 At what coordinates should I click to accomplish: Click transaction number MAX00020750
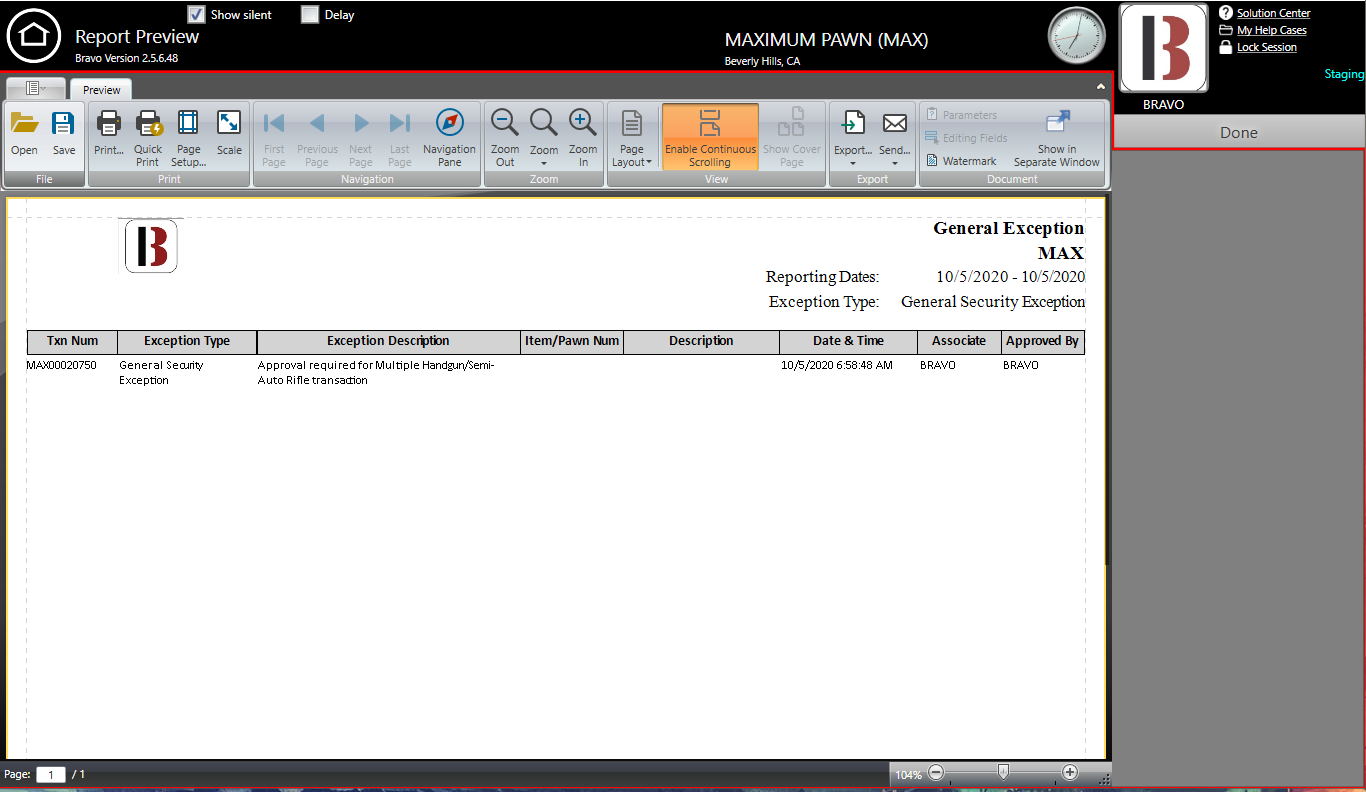(x=62, y=365)
